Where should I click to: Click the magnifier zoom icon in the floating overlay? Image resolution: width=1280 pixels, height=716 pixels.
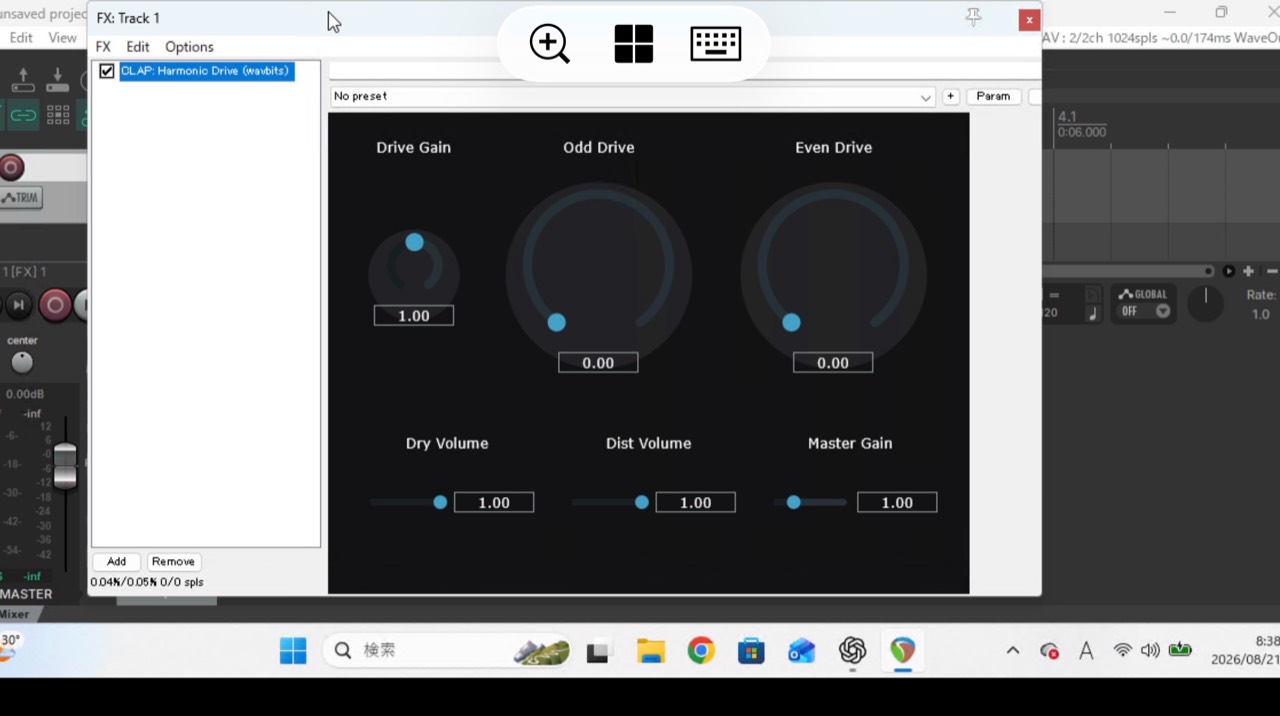(x=549, y=44)
